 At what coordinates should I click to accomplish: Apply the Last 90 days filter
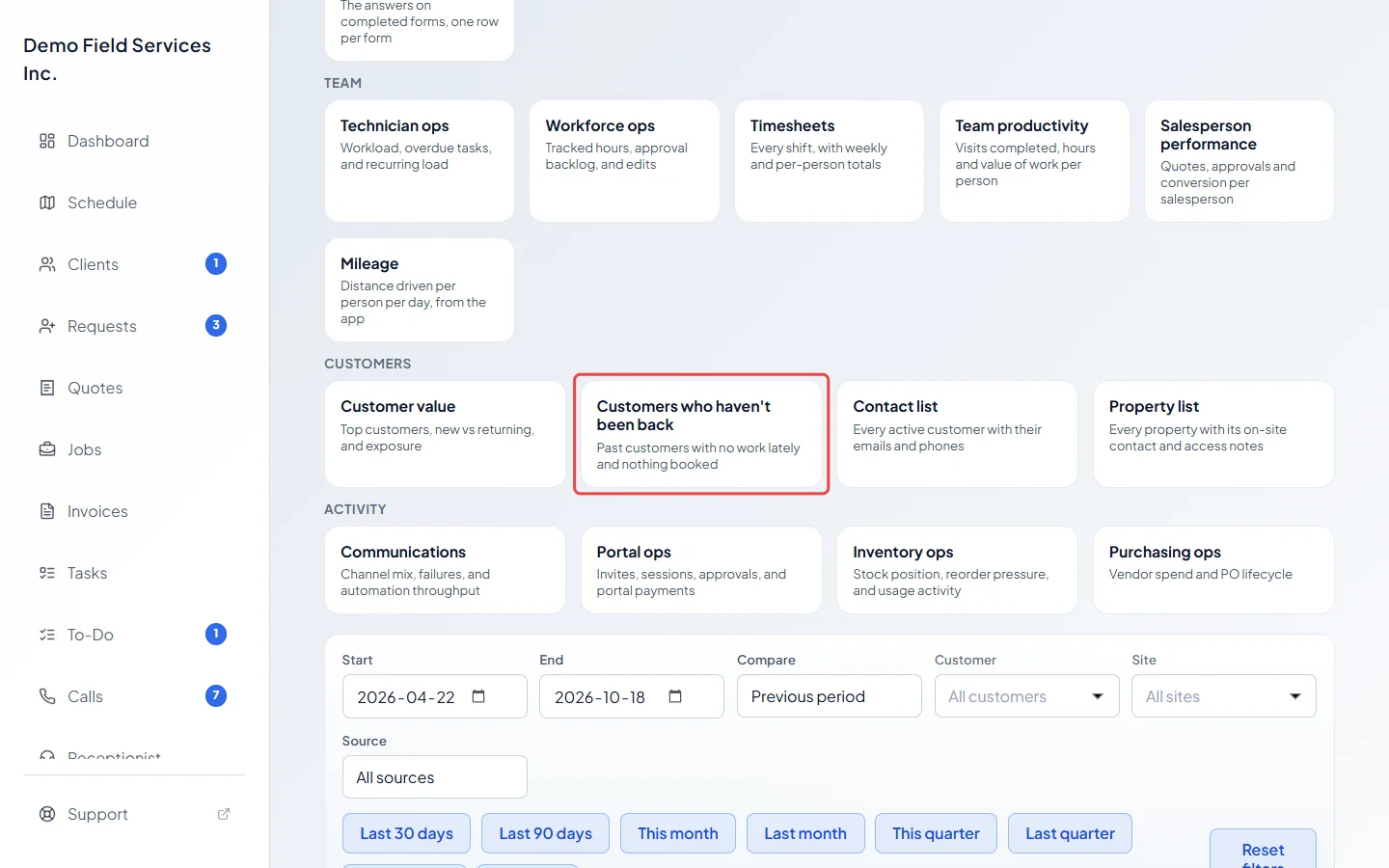(x=545, y=833)
